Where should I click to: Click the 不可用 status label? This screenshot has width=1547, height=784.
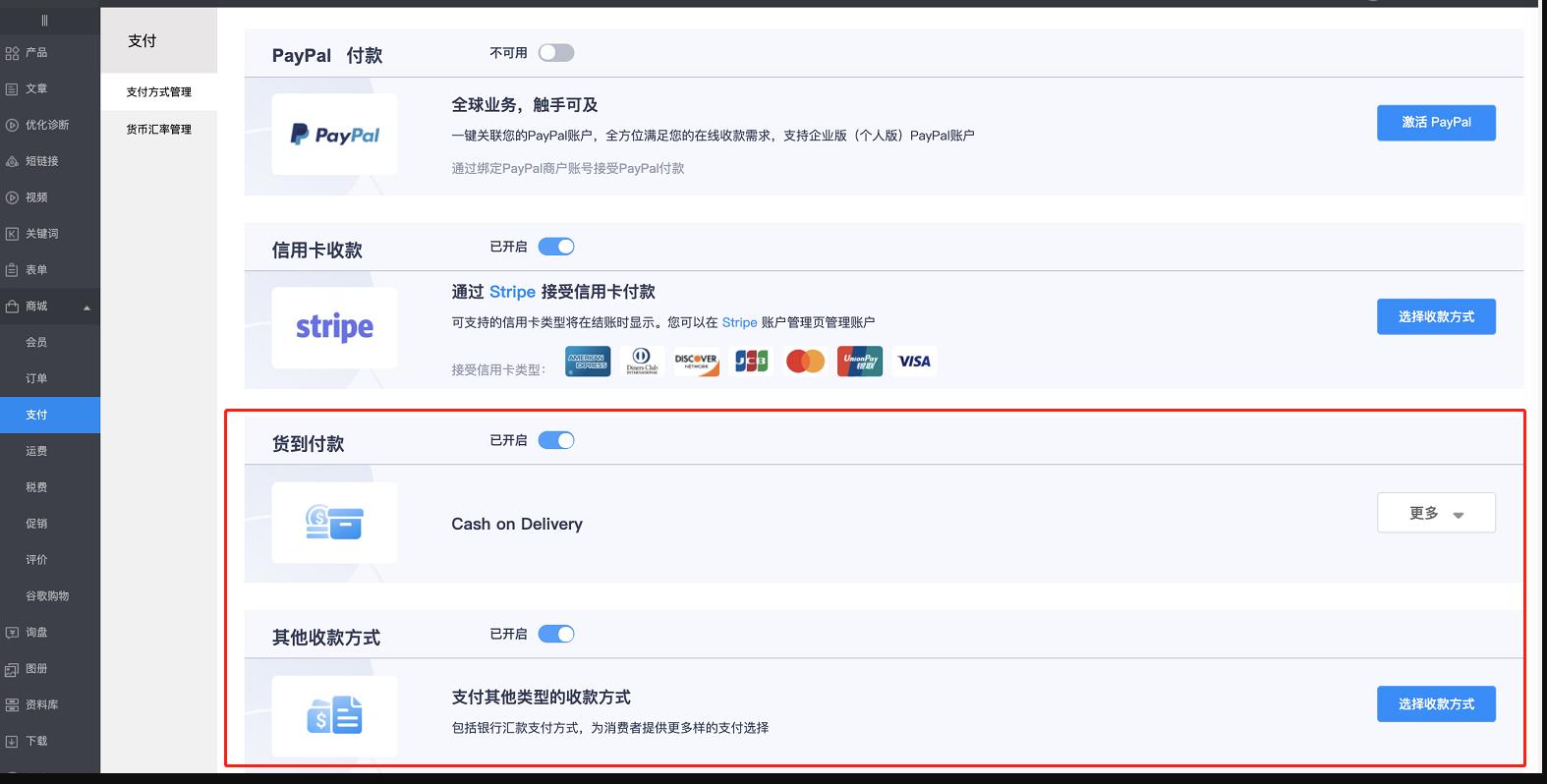(x=508, y=53)
